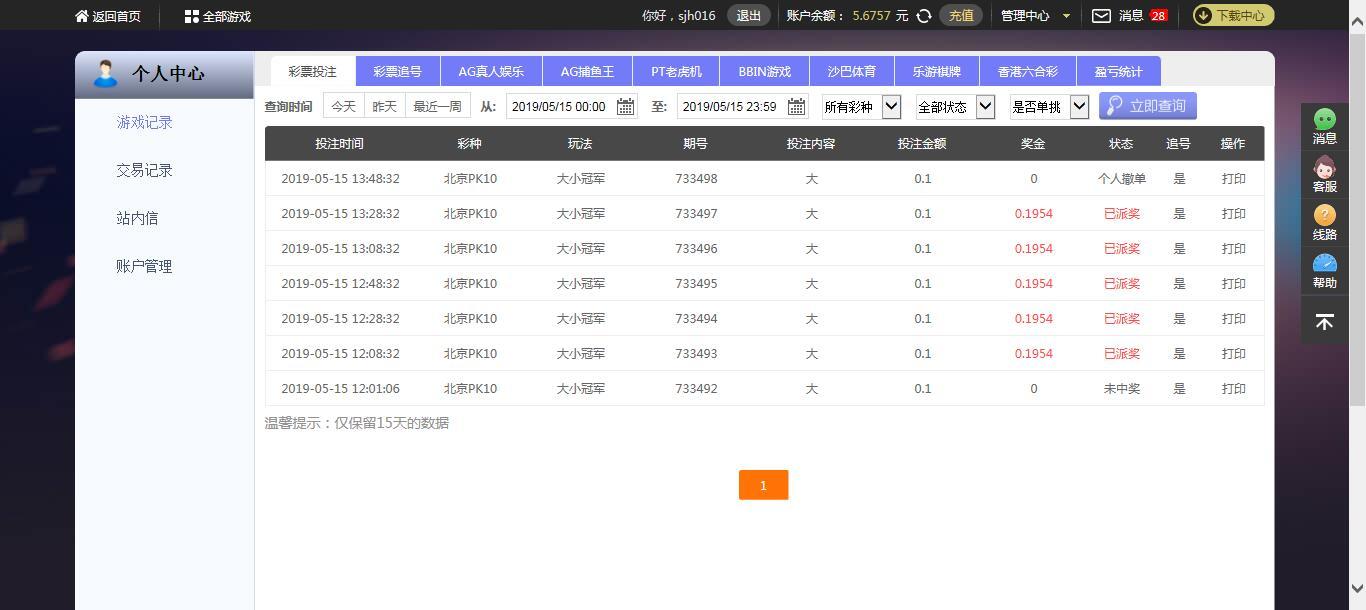Switch to the 彩票追号 tab
The width and height of the screenshot is (1366, 610).
click(x=397, y=72)
